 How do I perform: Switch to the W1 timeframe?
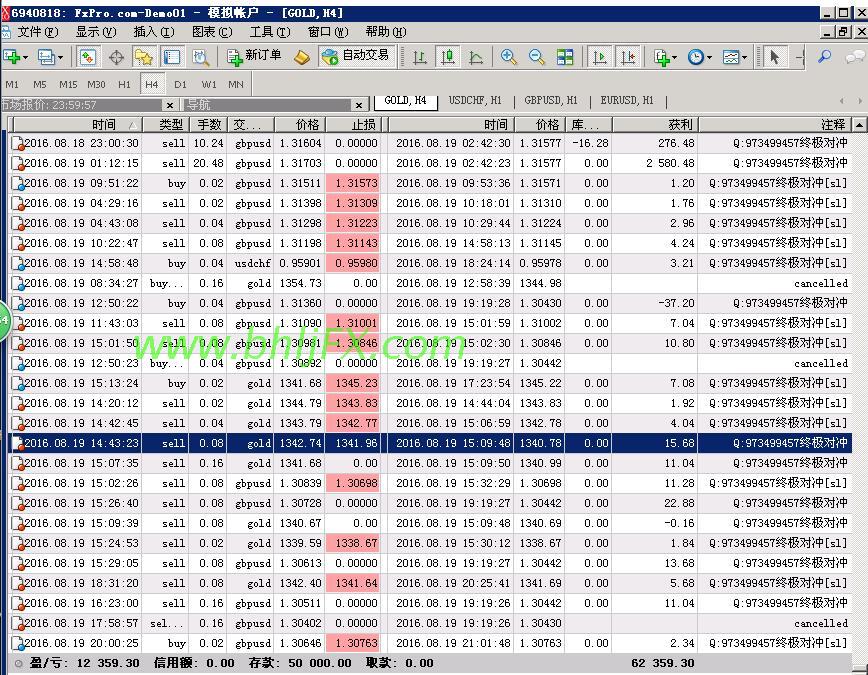coord(209,85)
